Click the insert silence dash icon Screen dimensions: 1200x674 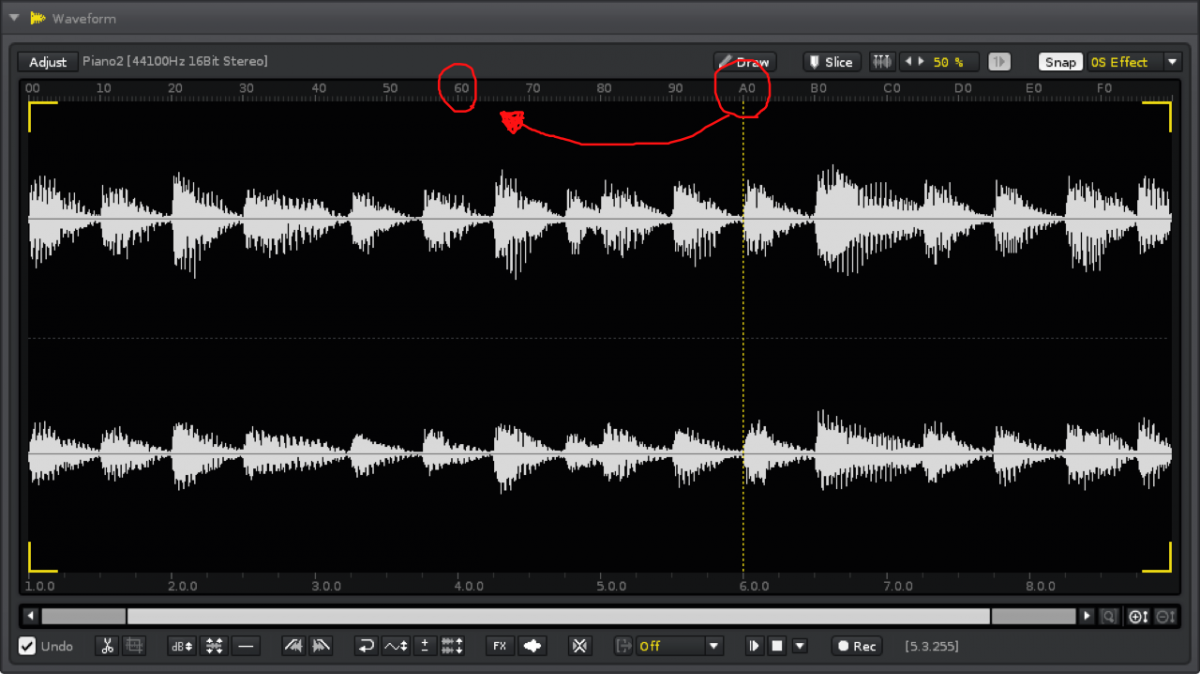coord(246,646)
